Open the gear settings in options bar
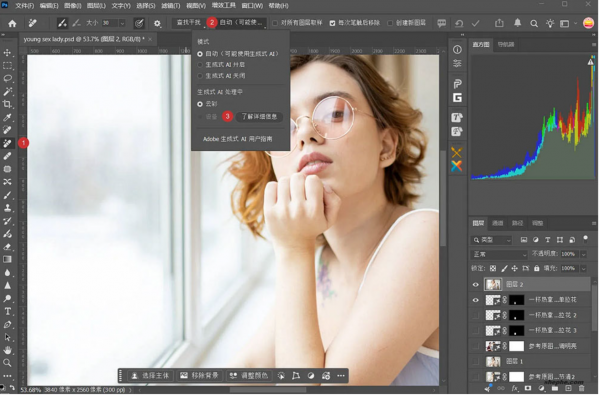 tap(157, 23)
